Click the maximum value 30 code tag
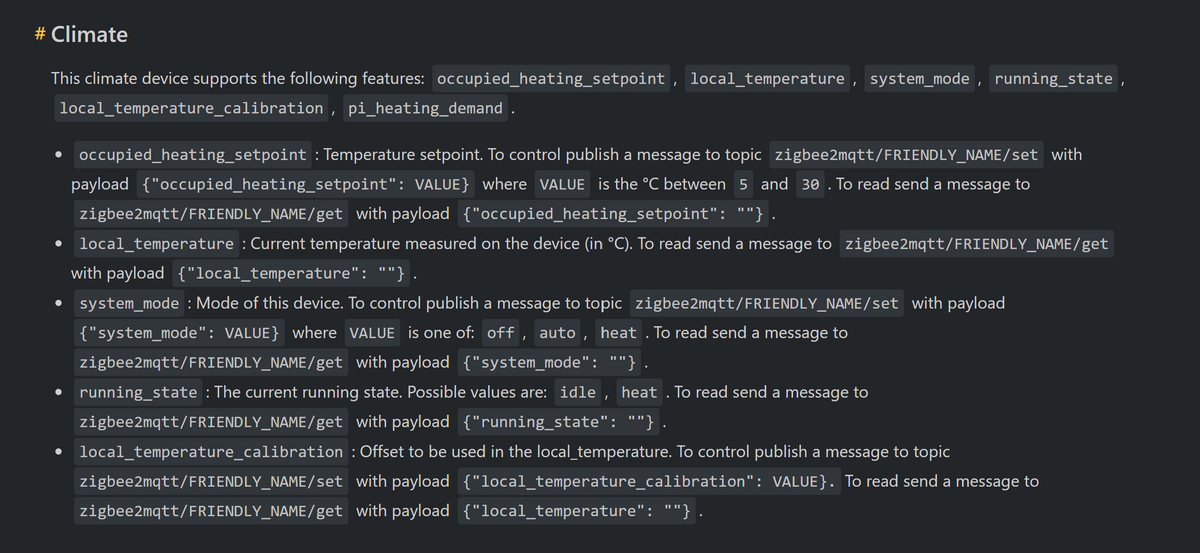Screen dimensions: 1200x553 point(809,184)
